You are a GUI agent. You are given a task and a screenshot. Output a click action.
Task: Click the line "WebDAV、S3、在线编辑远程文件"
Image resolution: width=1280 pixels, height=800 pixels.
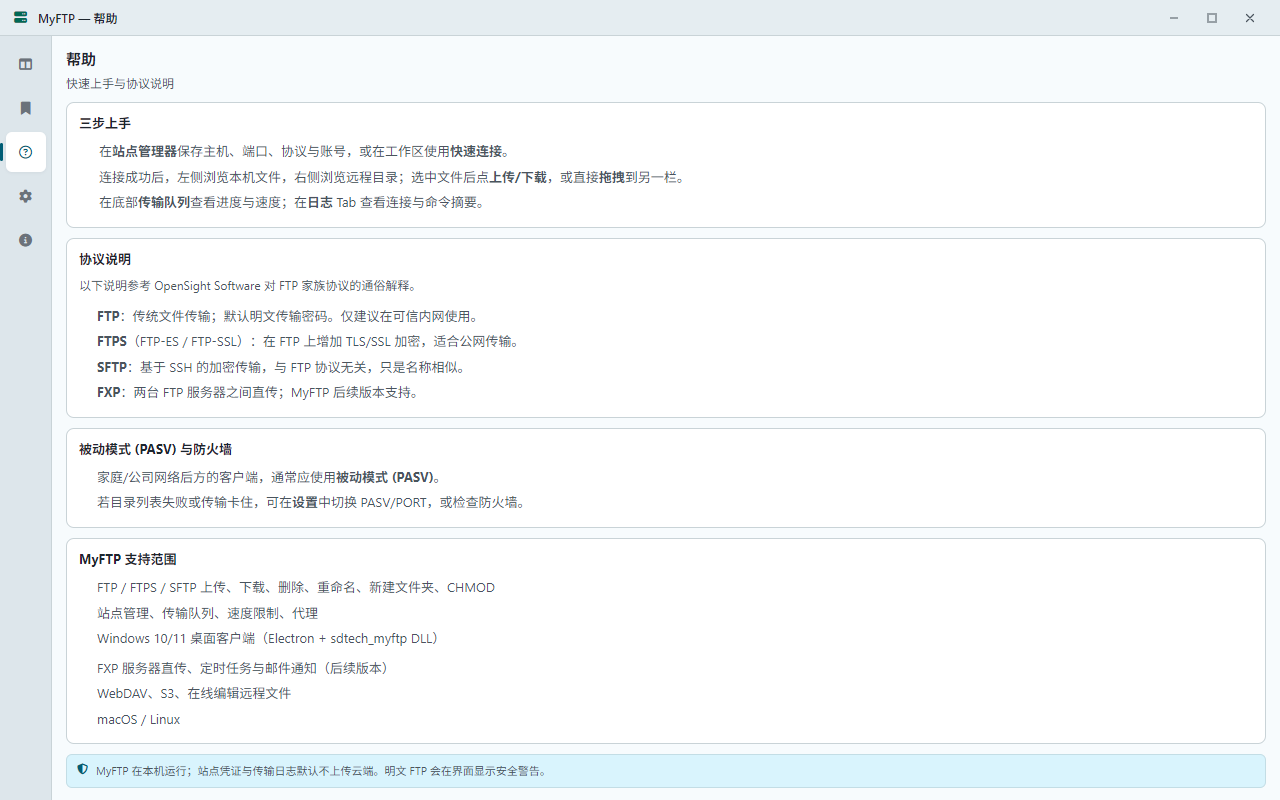pyautogui.click(x=194, y=693)
